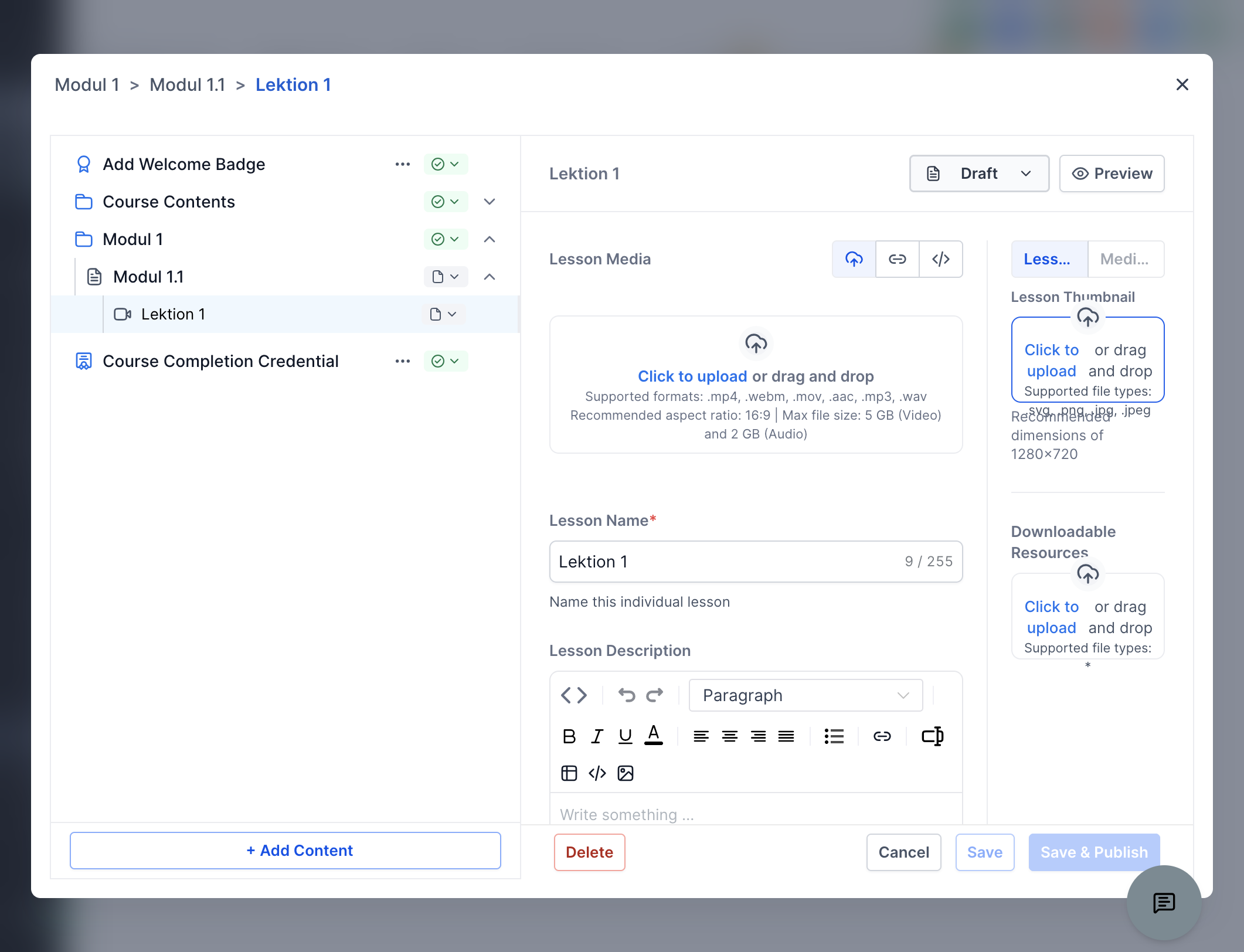Toggle published status for Add Welcome Badge
Viewport: 1244px width, 952px height.
pos(446,164)
